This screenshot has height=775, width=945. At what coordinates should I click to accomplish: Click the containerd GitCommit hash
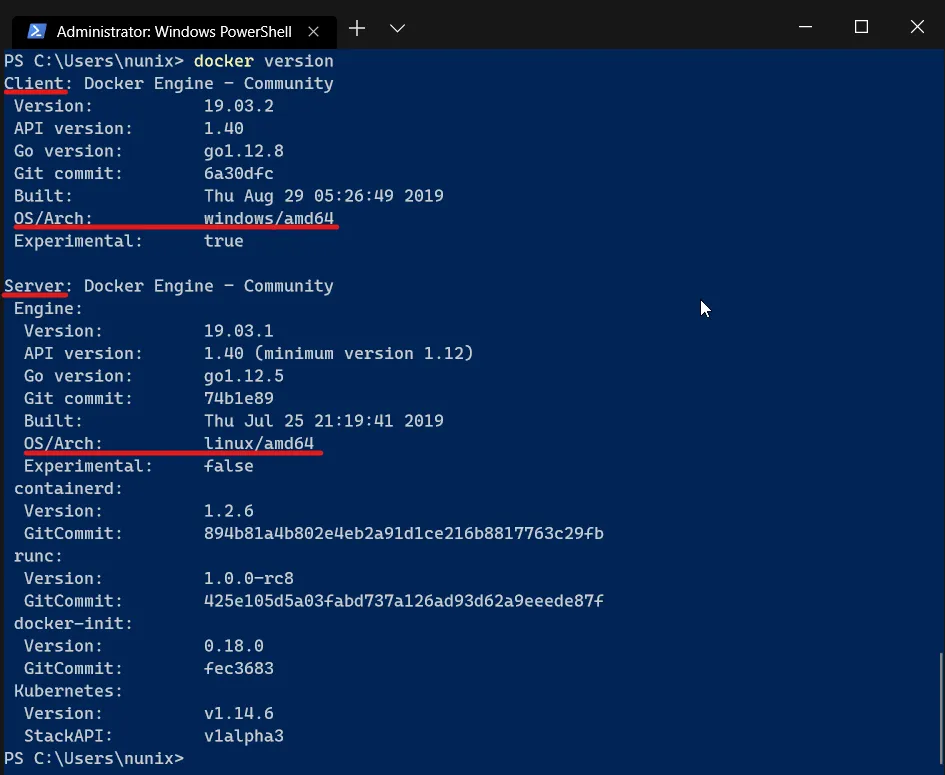click(x=403, y=533)
